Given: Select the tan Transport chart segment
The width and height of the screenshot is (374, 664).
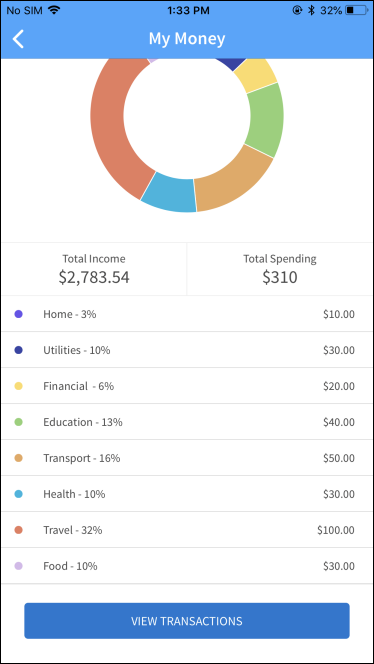Looking at the screenshot, I should pyautogui.click(x=233, y=179).
